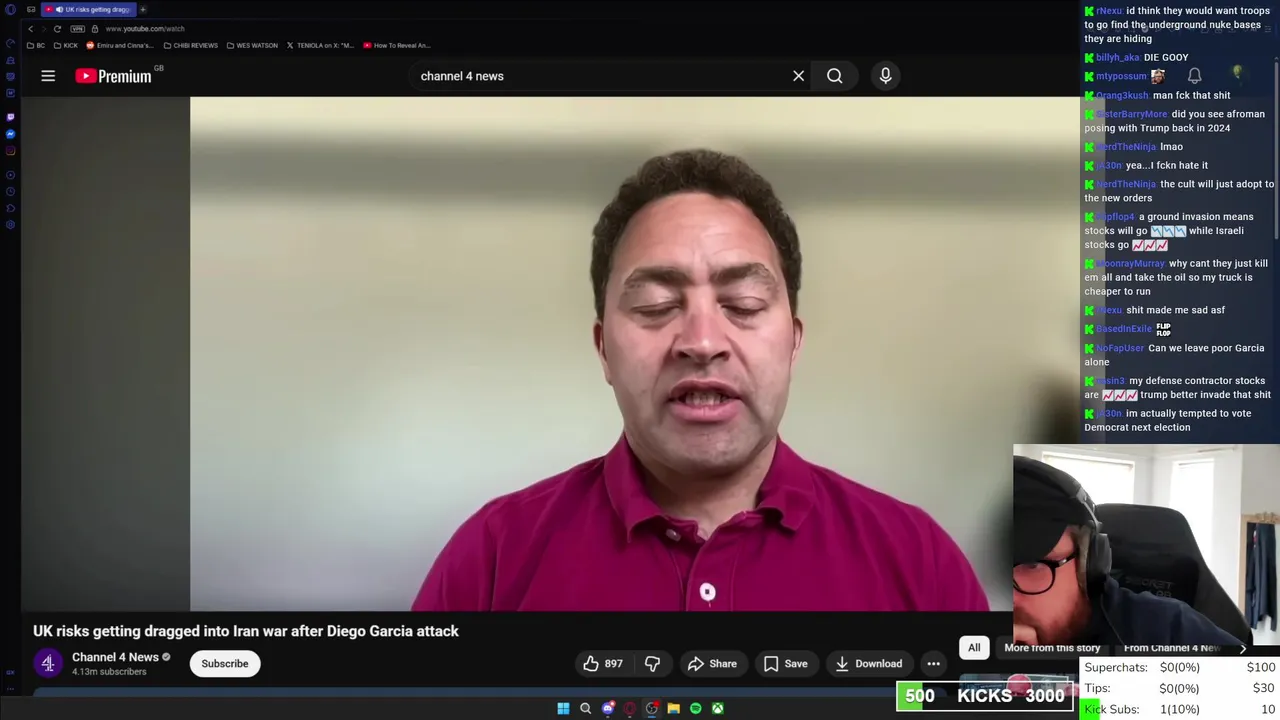Show more chips with right chevron
Image resolution: width=1280 pixels, height=720 pixels.
1243,648
